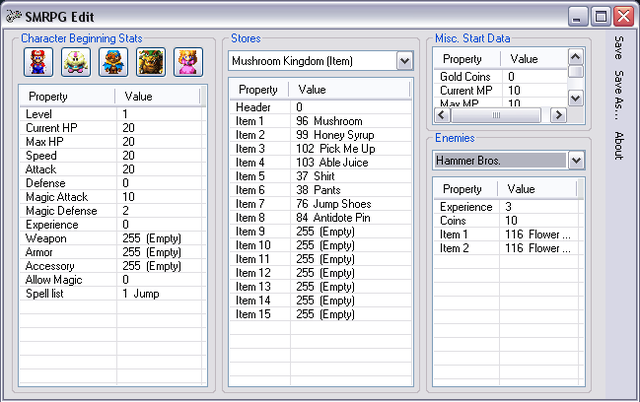640x402 pixels.
Task: Select the Armor row showing 255 (Empty)
Action: pos(111,252)
